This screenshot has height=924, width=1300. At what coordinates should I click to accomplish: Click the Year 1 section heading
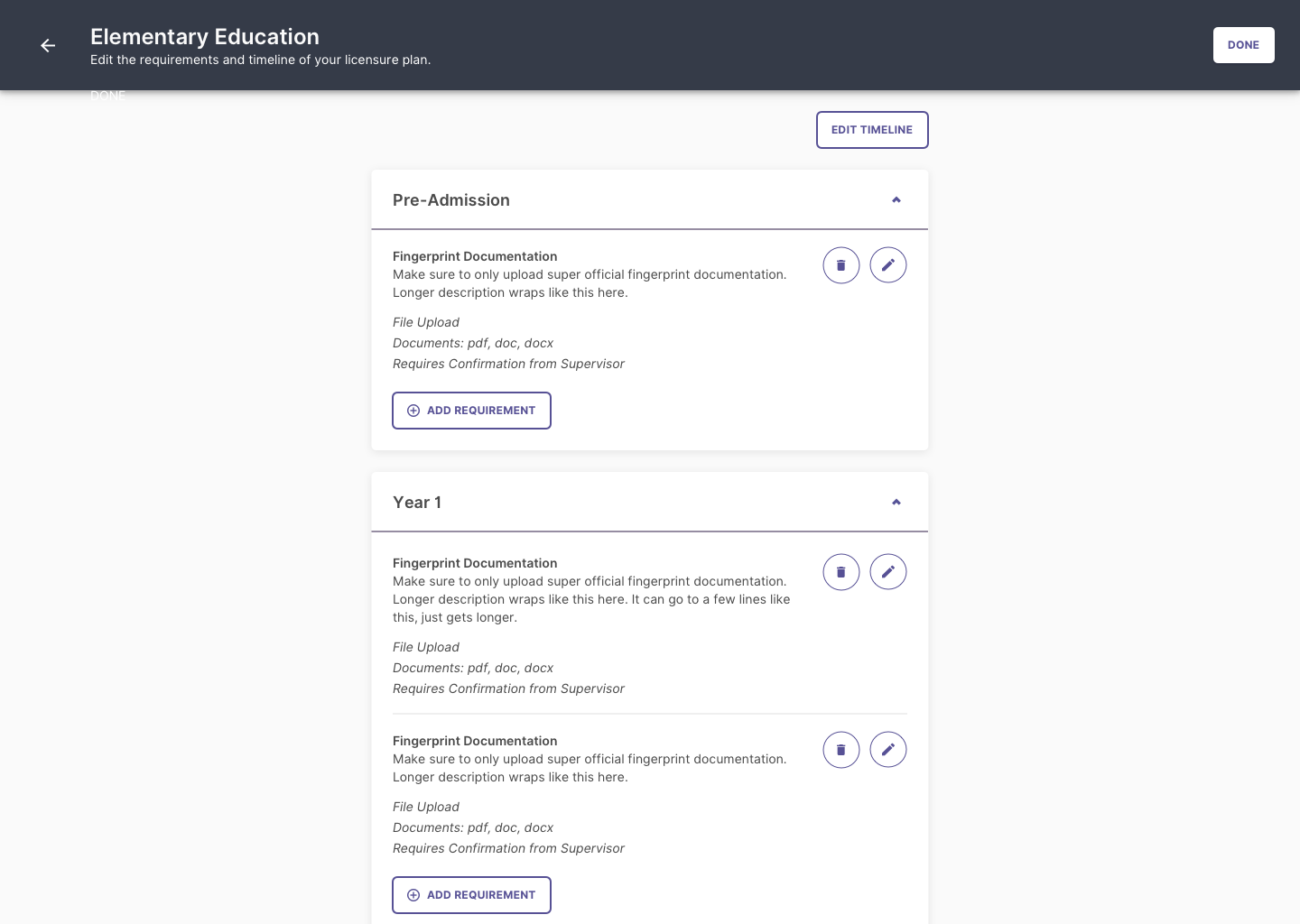pyautogui.click(x=417, y=503)
